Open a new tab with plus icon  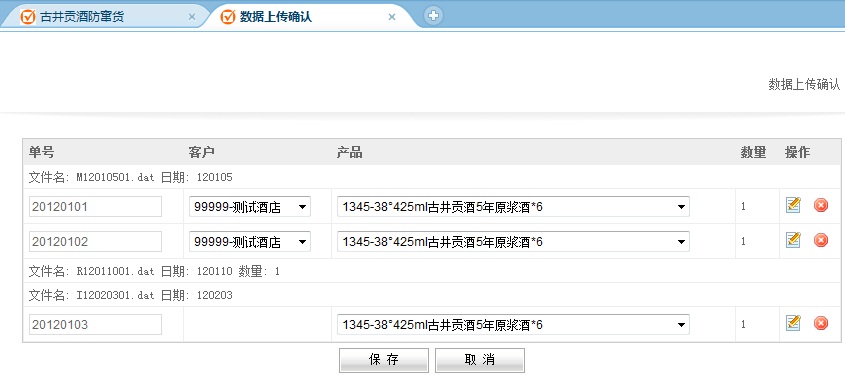[433, 16]
